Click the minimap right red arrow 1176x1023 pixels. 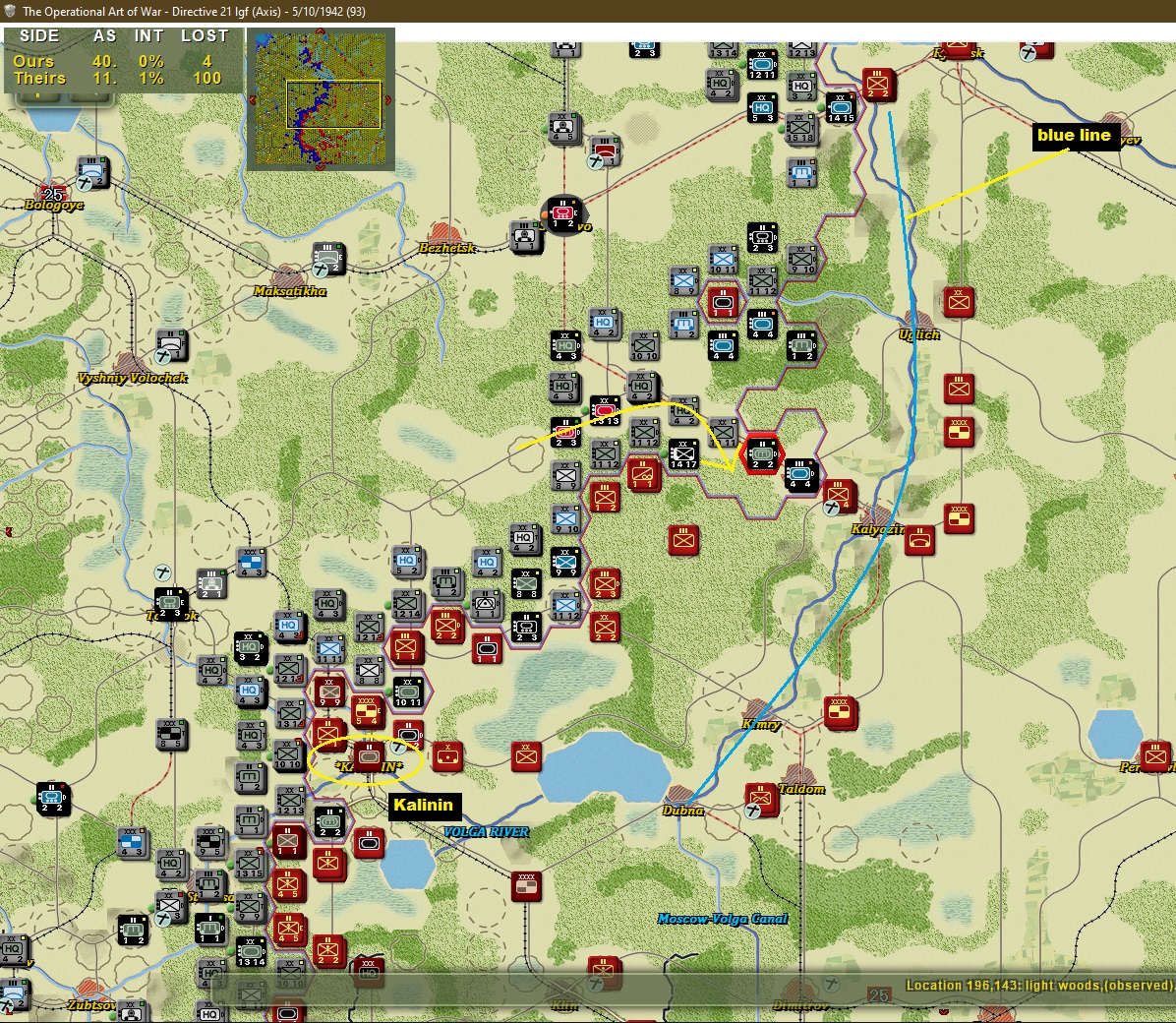[x=387, y=99]
